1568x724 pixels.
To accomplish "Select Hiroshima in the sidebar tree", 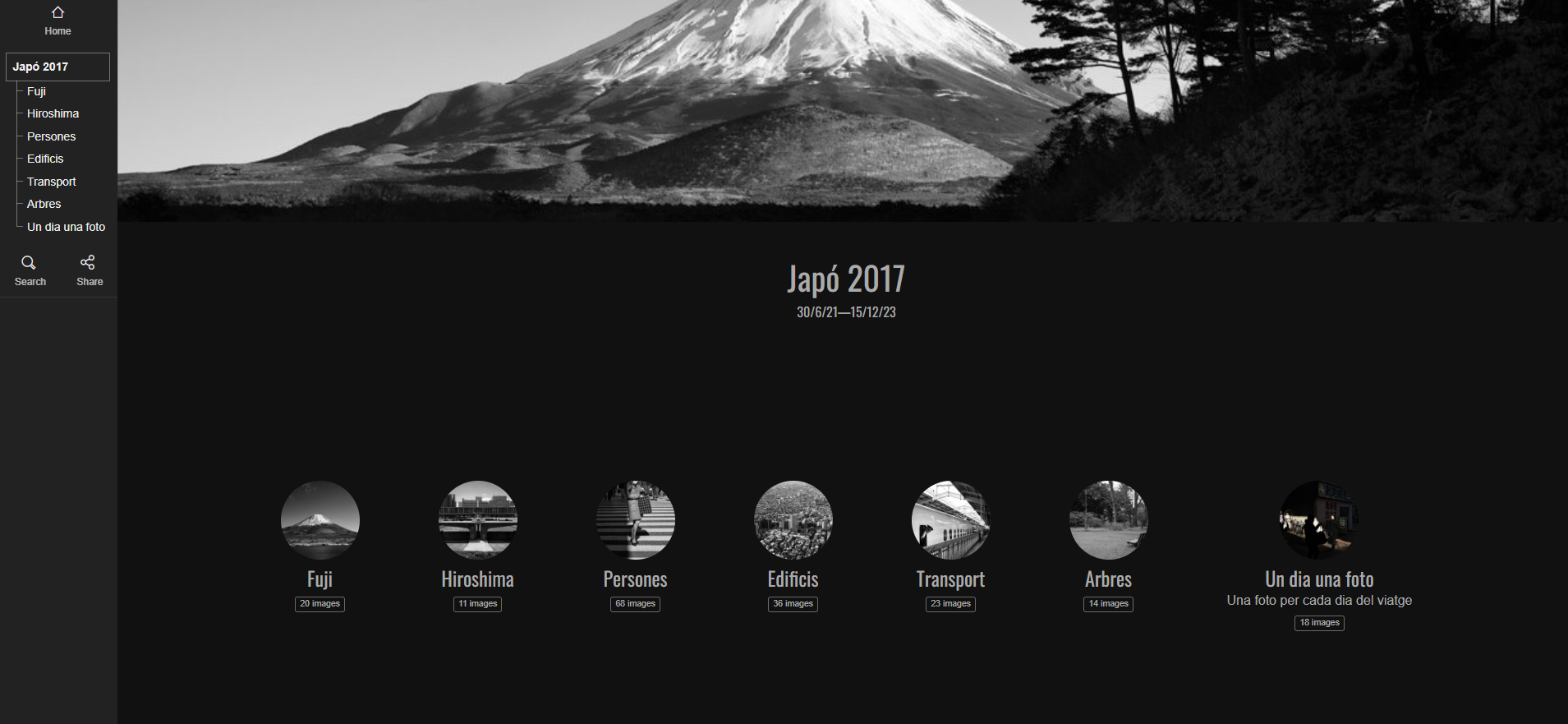I will [x=53, y=113].
